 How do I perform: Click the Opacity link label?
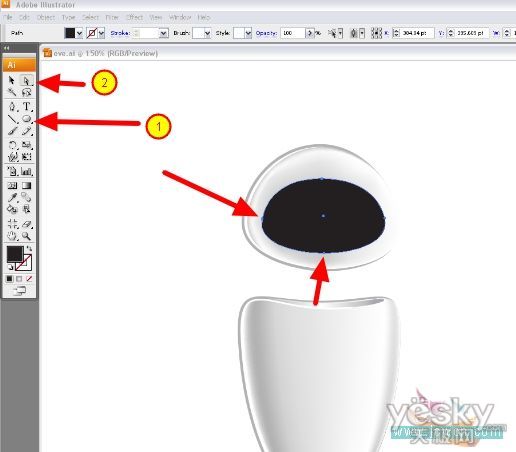(x=266, y=33)
